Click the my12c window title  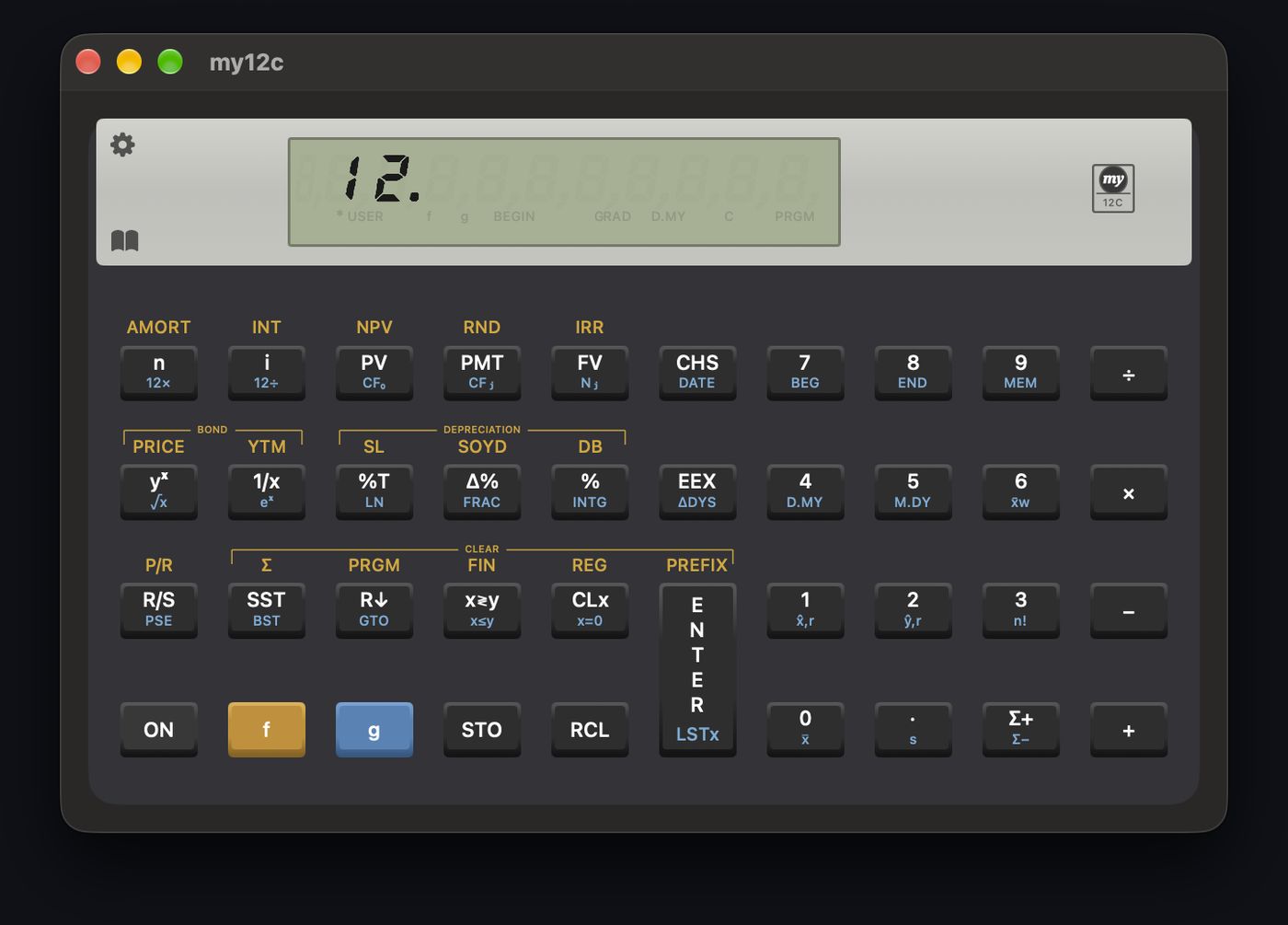[x=247, y=63]
